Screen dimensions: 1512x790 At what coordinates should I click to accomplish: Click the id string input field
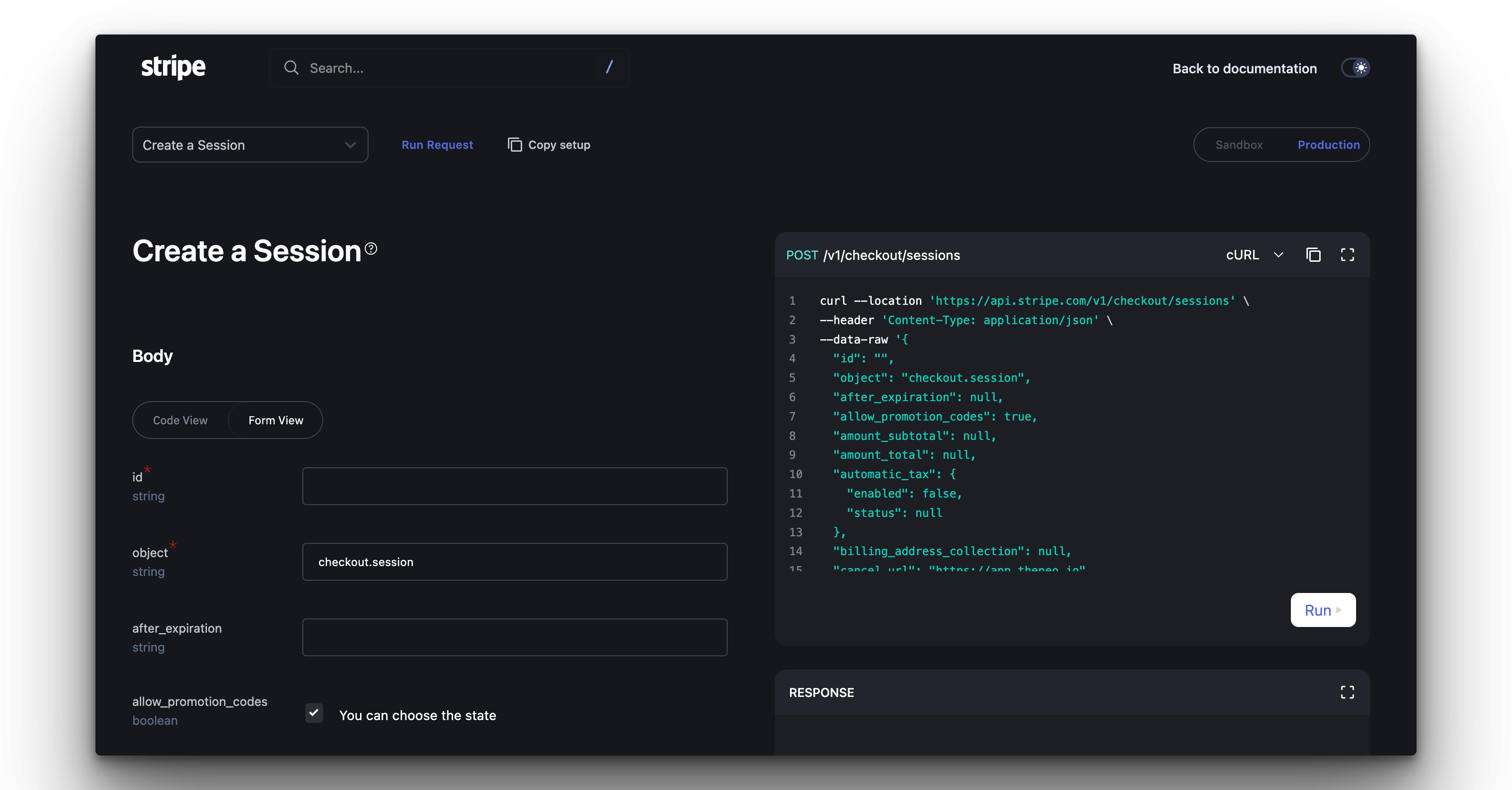pos(514,486)
